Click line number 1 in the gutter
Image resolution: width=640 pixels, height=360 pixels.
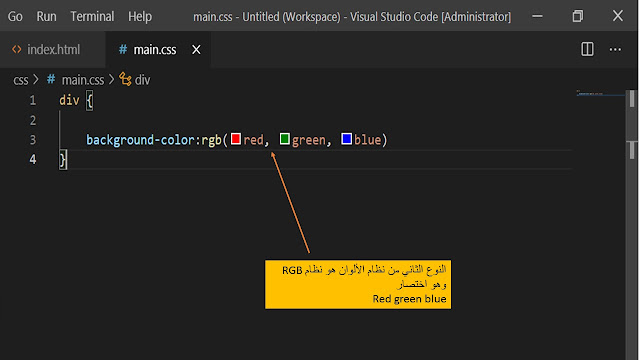[x=33, y=100]
